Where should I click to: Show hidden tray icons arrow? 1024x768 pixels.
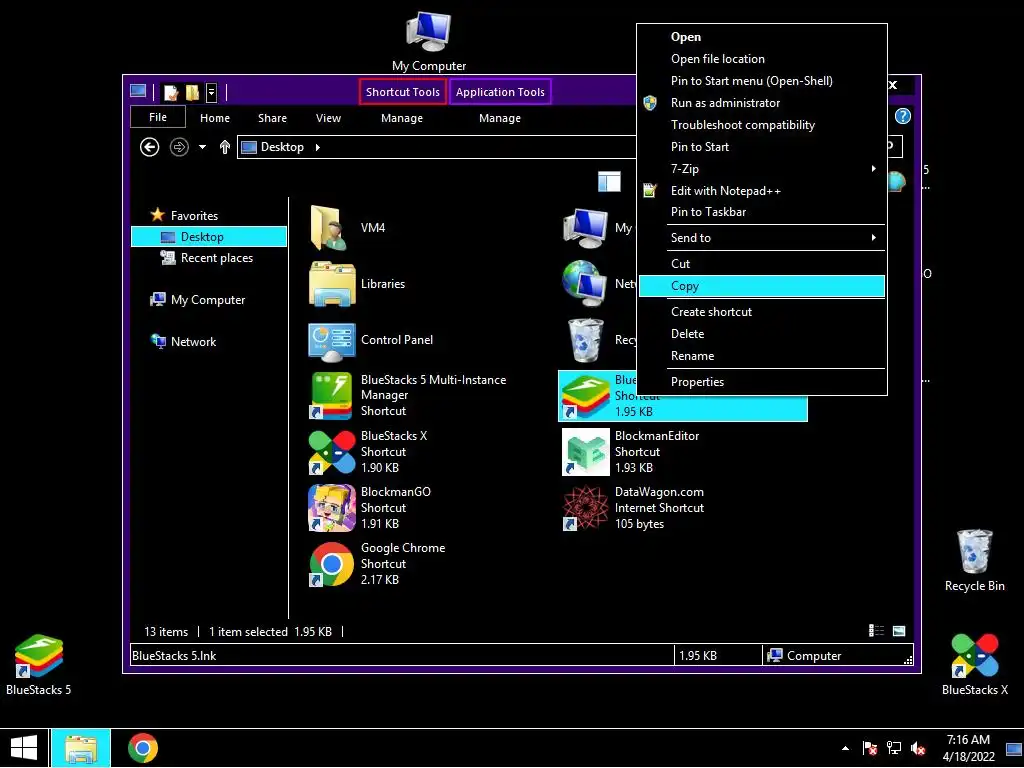[x=846, y=748]
